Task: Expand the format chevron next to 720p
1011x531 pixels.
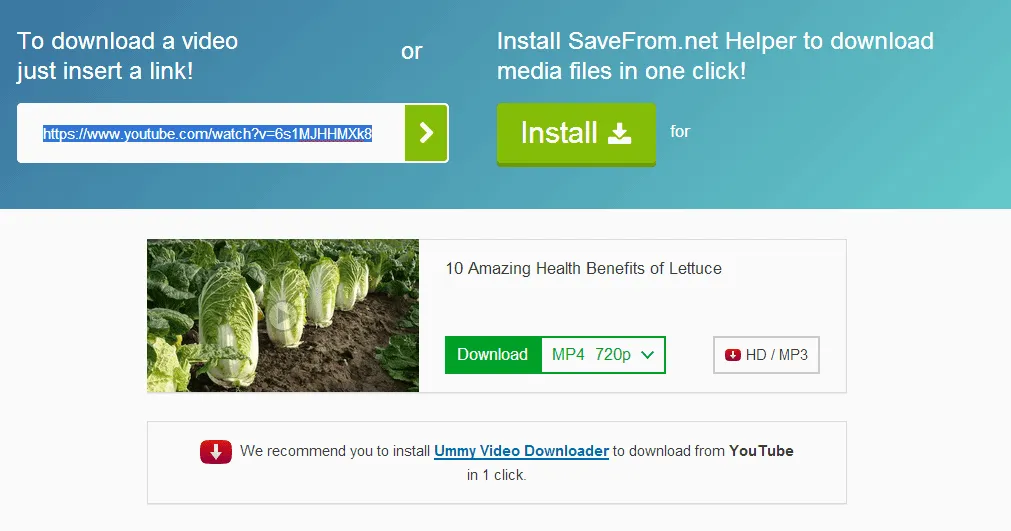Action: (647, 354)
